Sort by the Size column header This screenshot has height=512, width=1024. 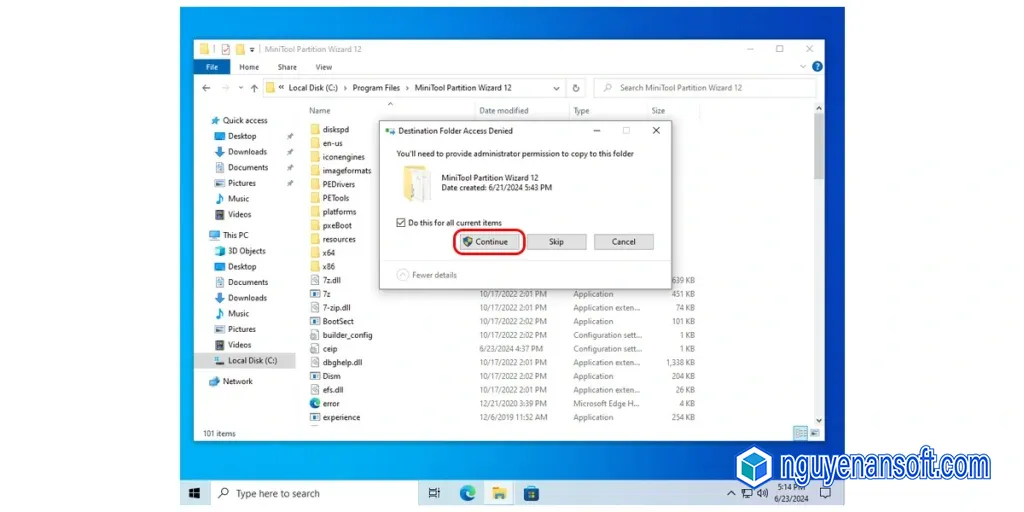coord(658,110)
